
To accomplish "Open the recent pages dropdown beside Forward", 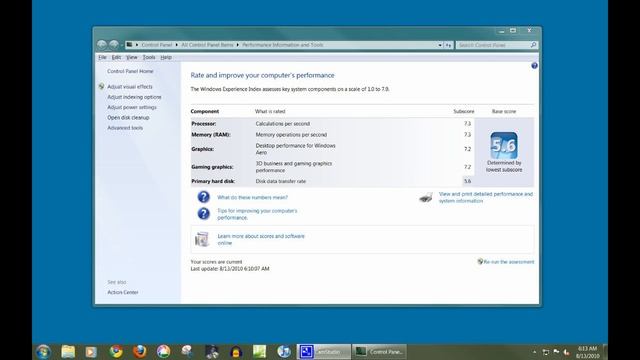I will click(x=122, y=45).
